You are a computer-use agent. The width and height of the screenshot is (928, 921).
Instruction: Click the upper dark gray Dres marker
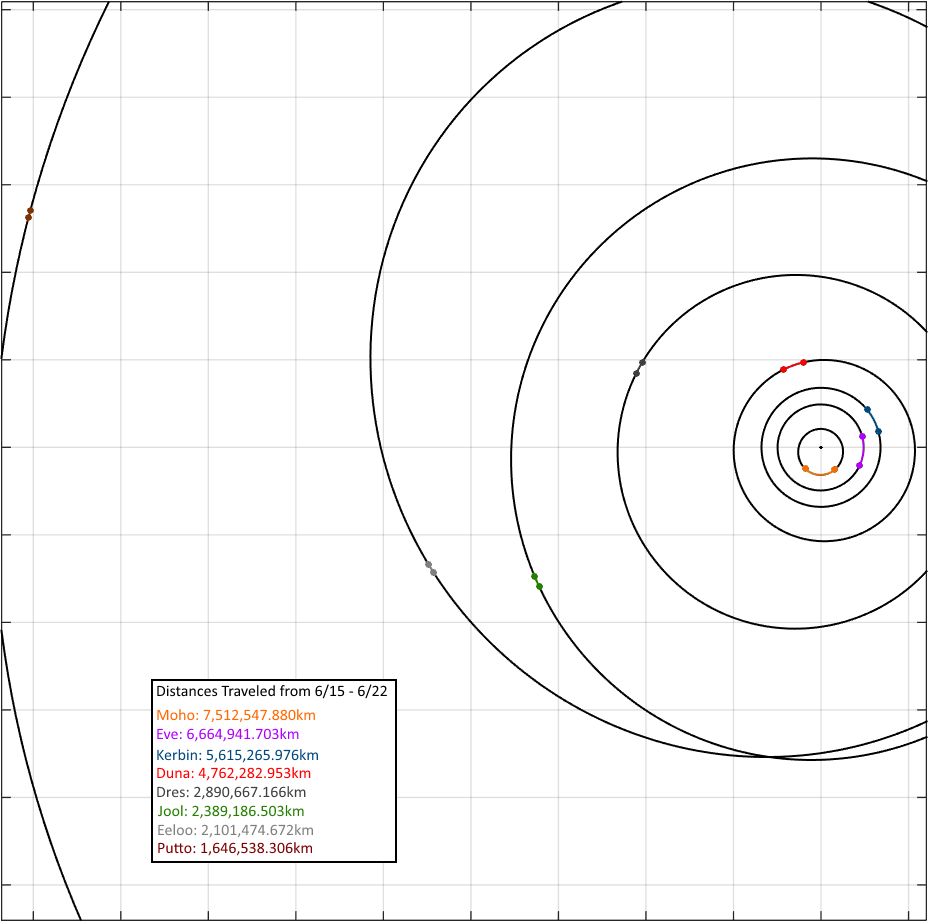pos(642,362)
